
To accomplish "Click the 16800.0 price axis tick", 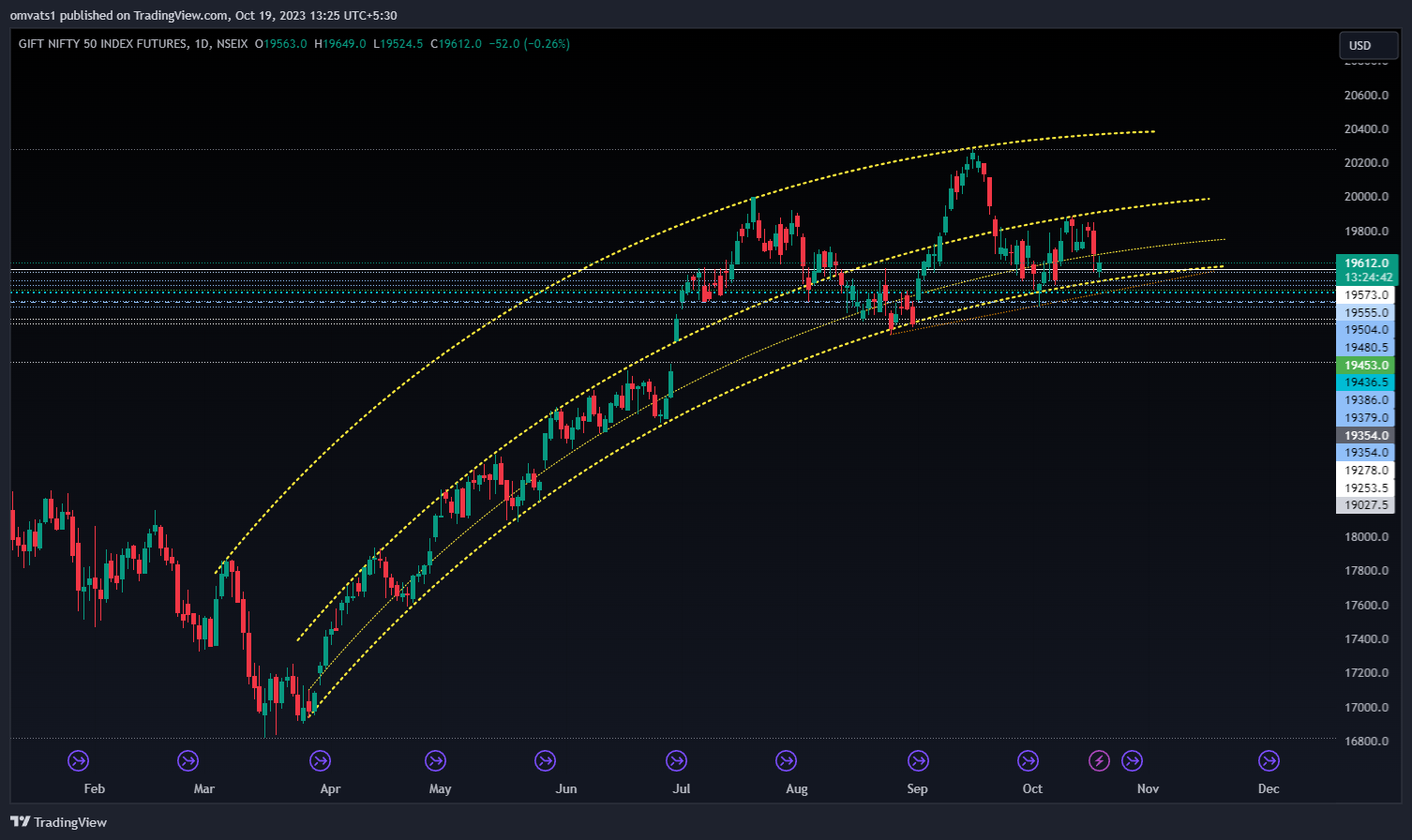I will click(x=1366, y=742).
